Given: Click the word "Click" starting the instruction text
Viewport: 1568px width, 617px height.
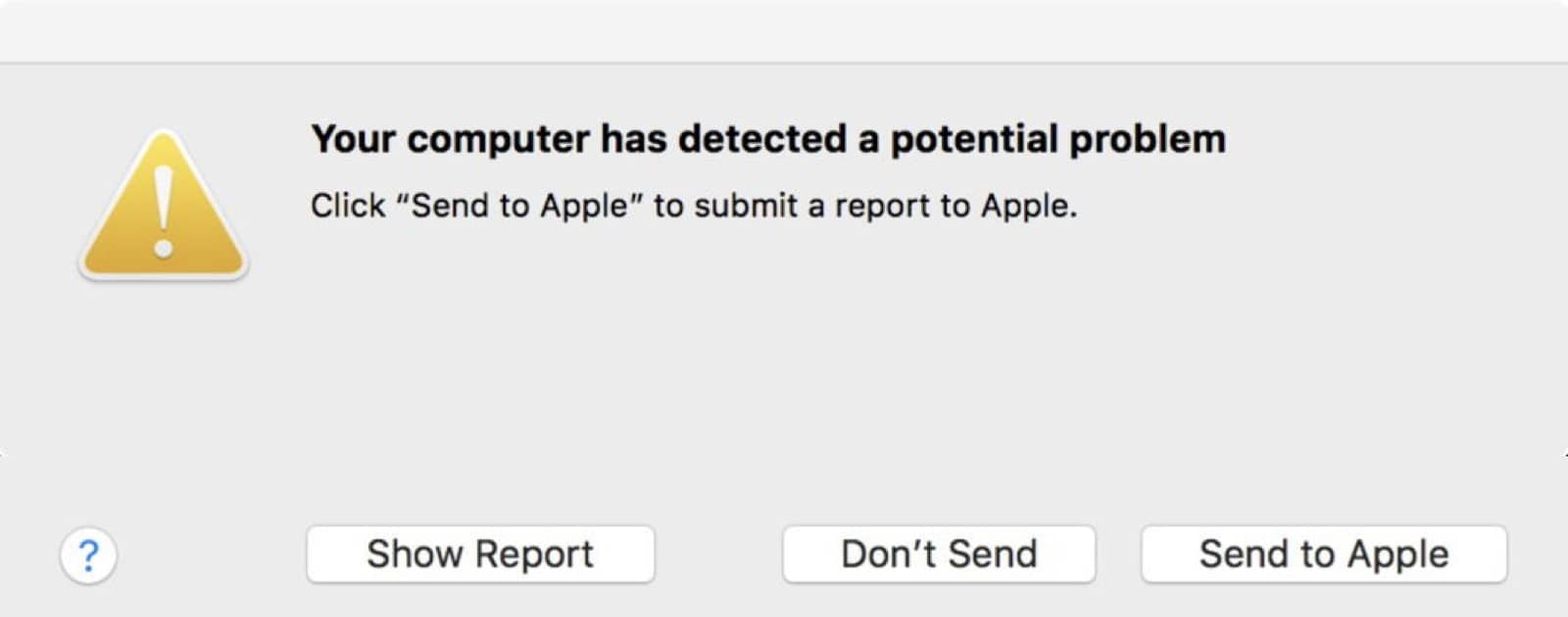Looking at the screenshot, I should [348, 206].
